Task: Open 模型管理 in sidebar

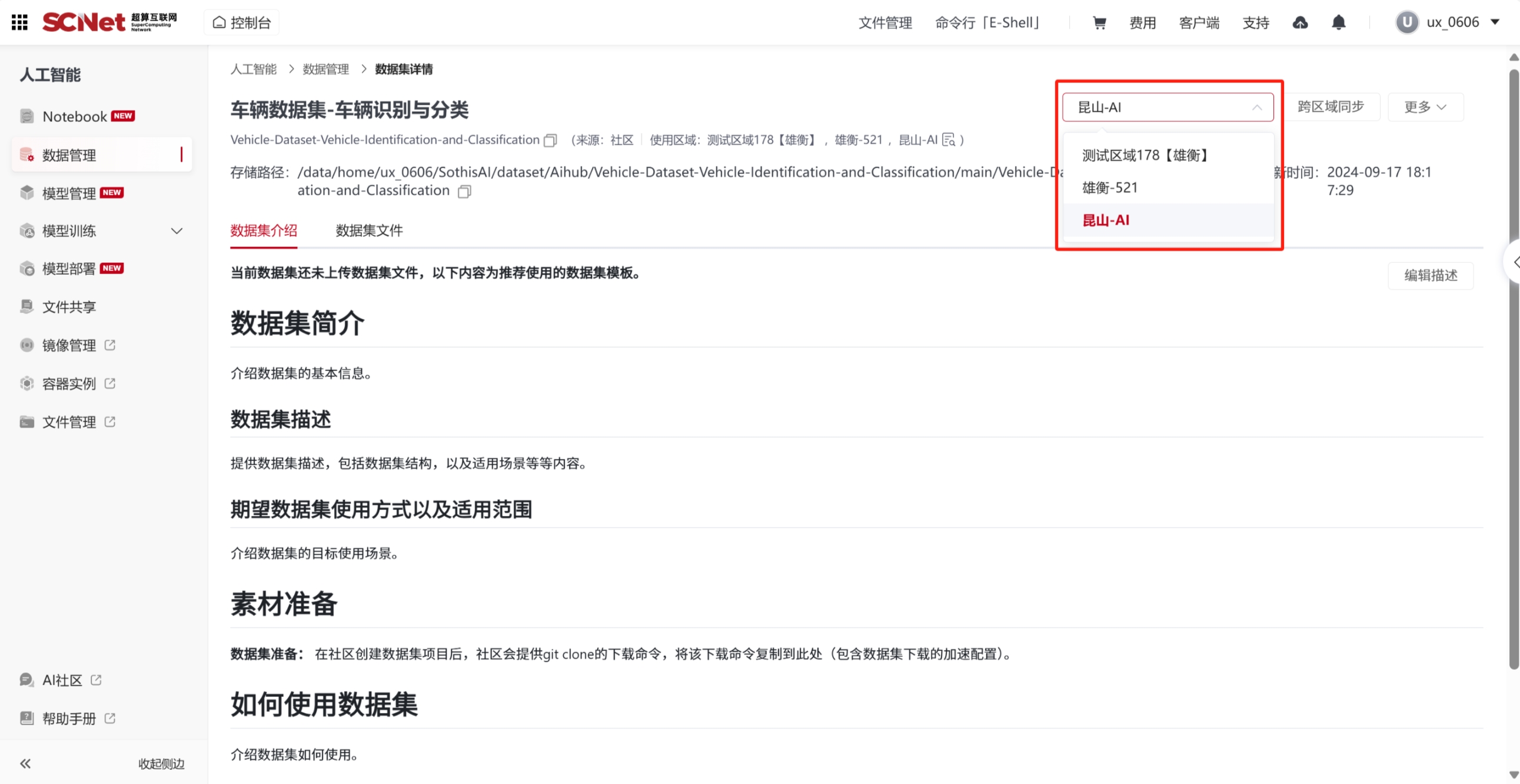Action: coord(69,193)
